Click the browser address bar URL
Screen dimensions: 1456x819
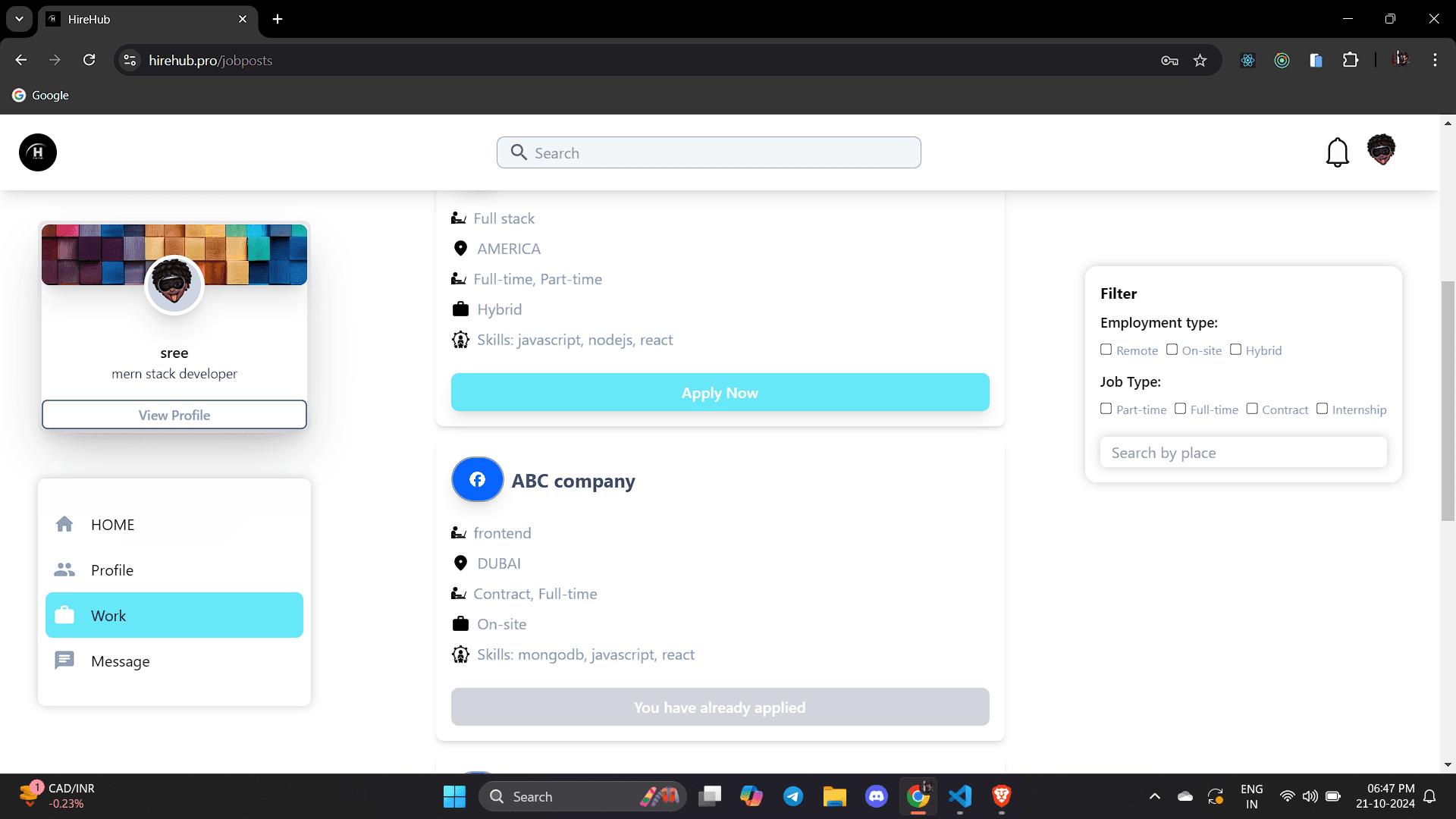[211, 60]
